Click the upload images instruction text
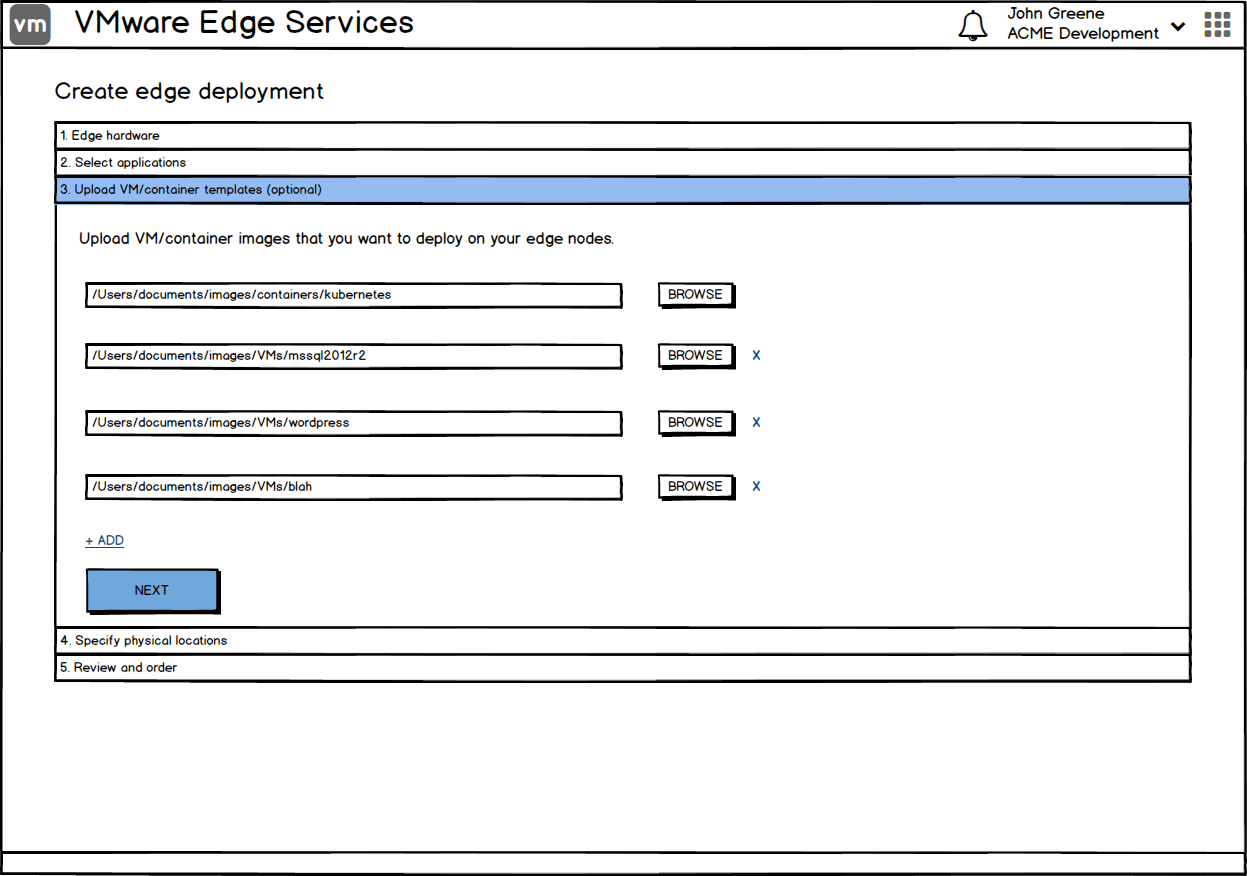The height and width of the screenshot is (876, 1247). (346, 240)
